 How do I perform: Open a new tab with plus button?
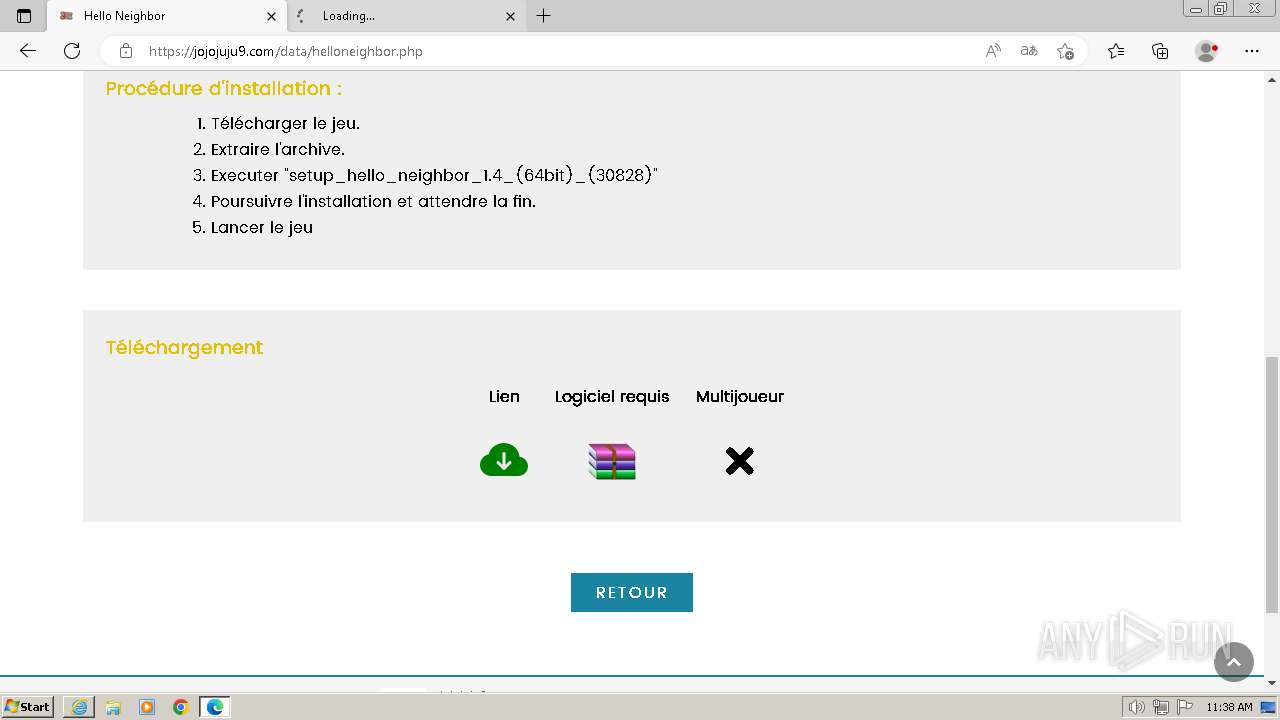coord(543,16)
